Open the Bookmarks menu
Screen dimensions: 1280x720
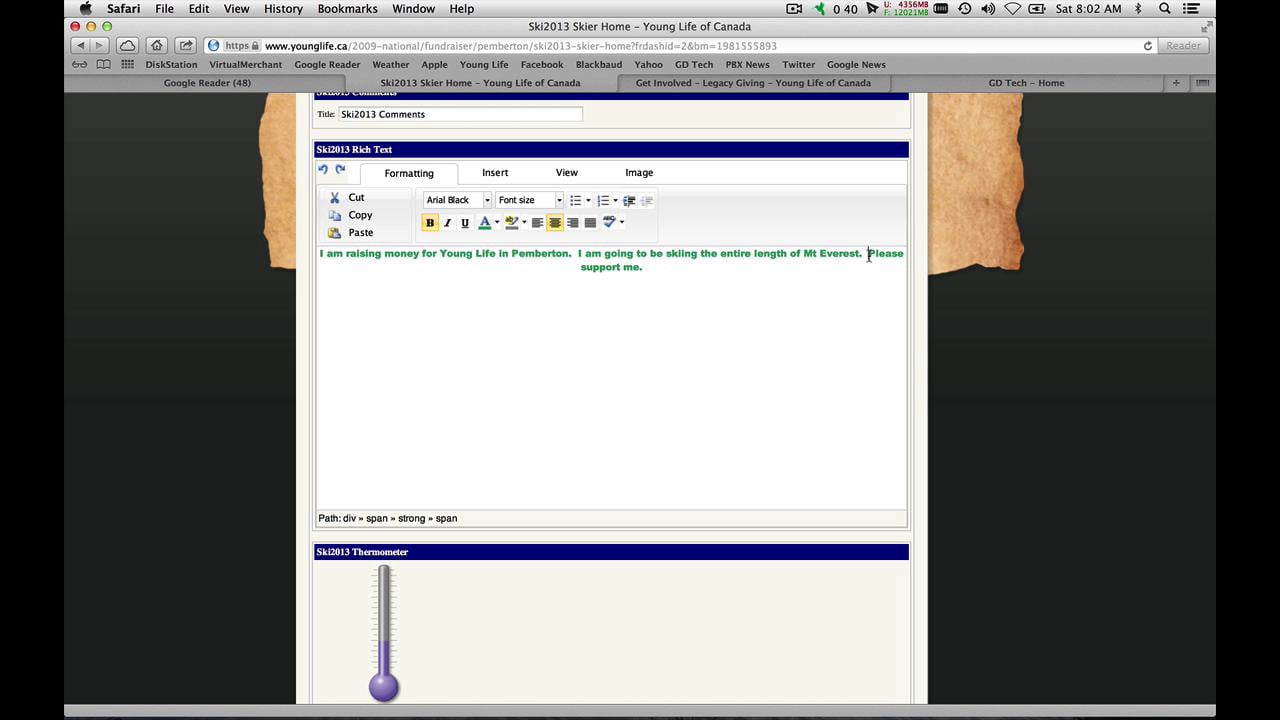click(x=347, y=9)
